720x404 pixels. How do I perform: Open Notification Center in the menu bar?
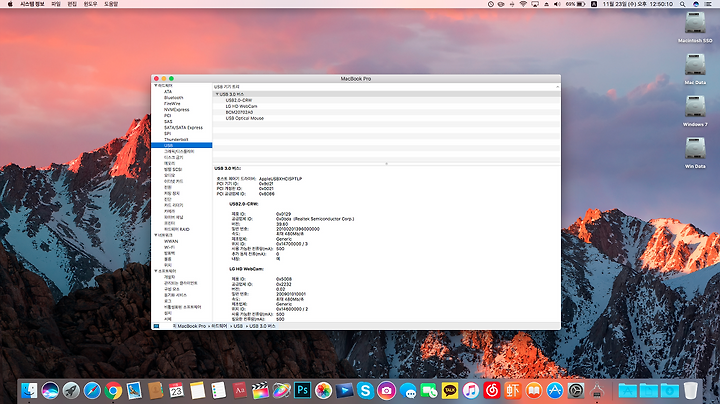click(x=708, y=4)
